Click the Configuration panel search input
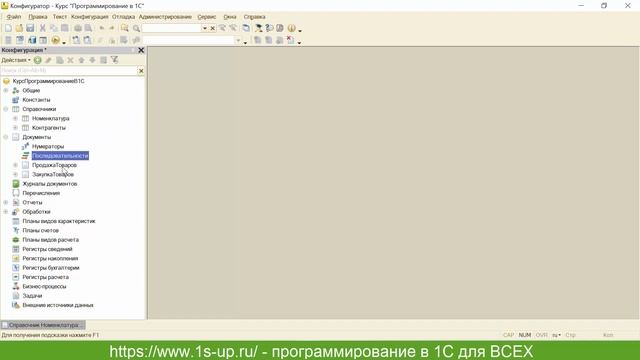640x360 pixels. pos(69,71)
